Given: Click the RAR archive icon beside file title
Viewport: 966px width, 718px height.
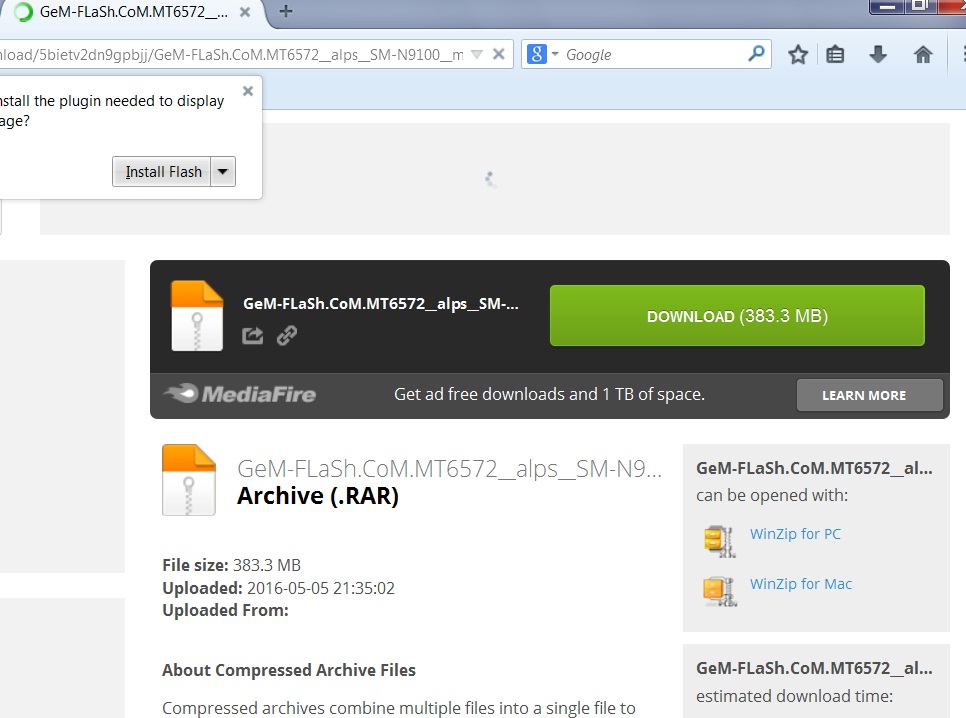Looking at the screenshot, I should click(x=189, y=479).
